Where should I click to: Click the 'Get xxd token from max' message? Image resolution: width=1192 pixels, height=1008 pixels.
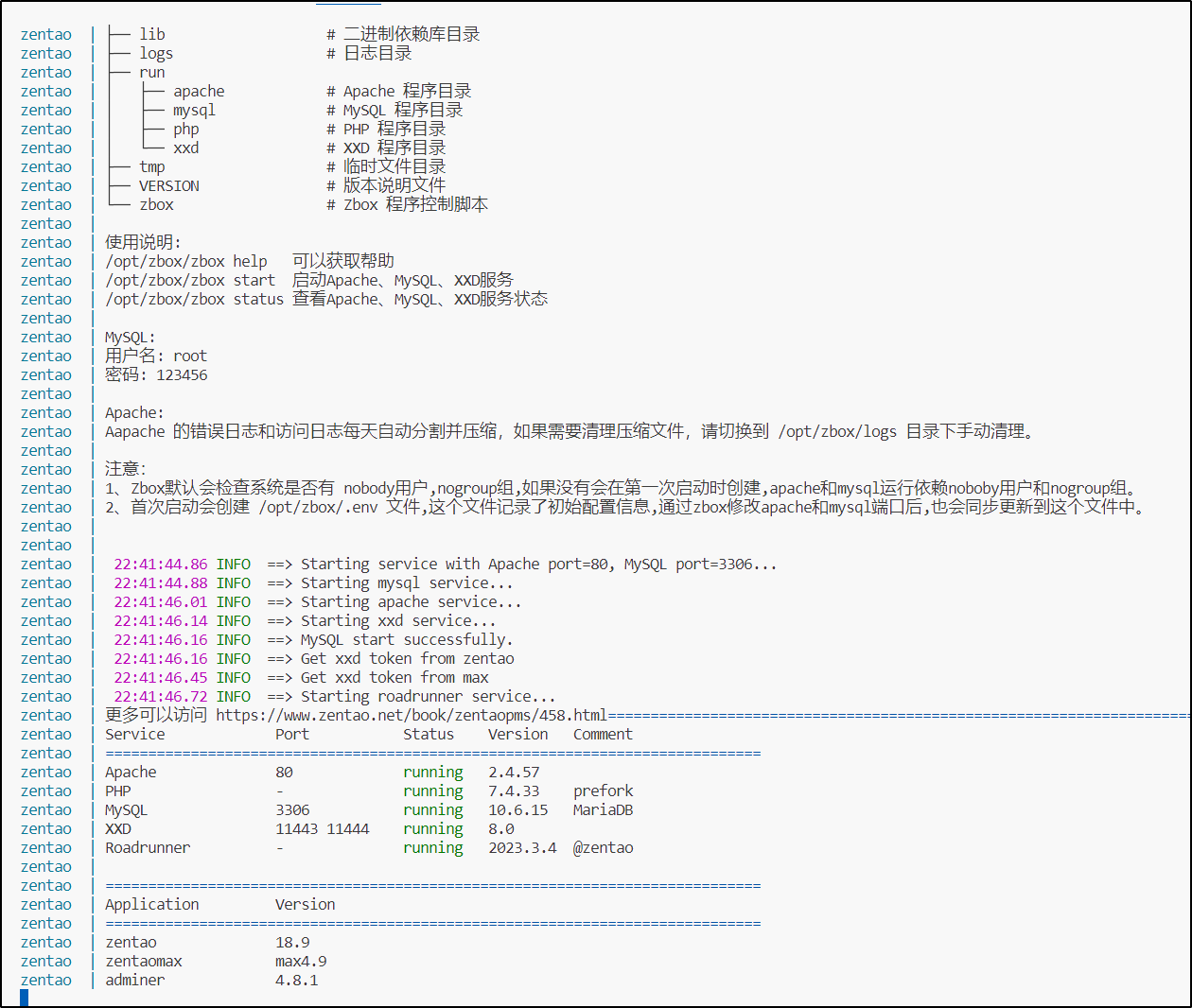click(x=394, y=677)
